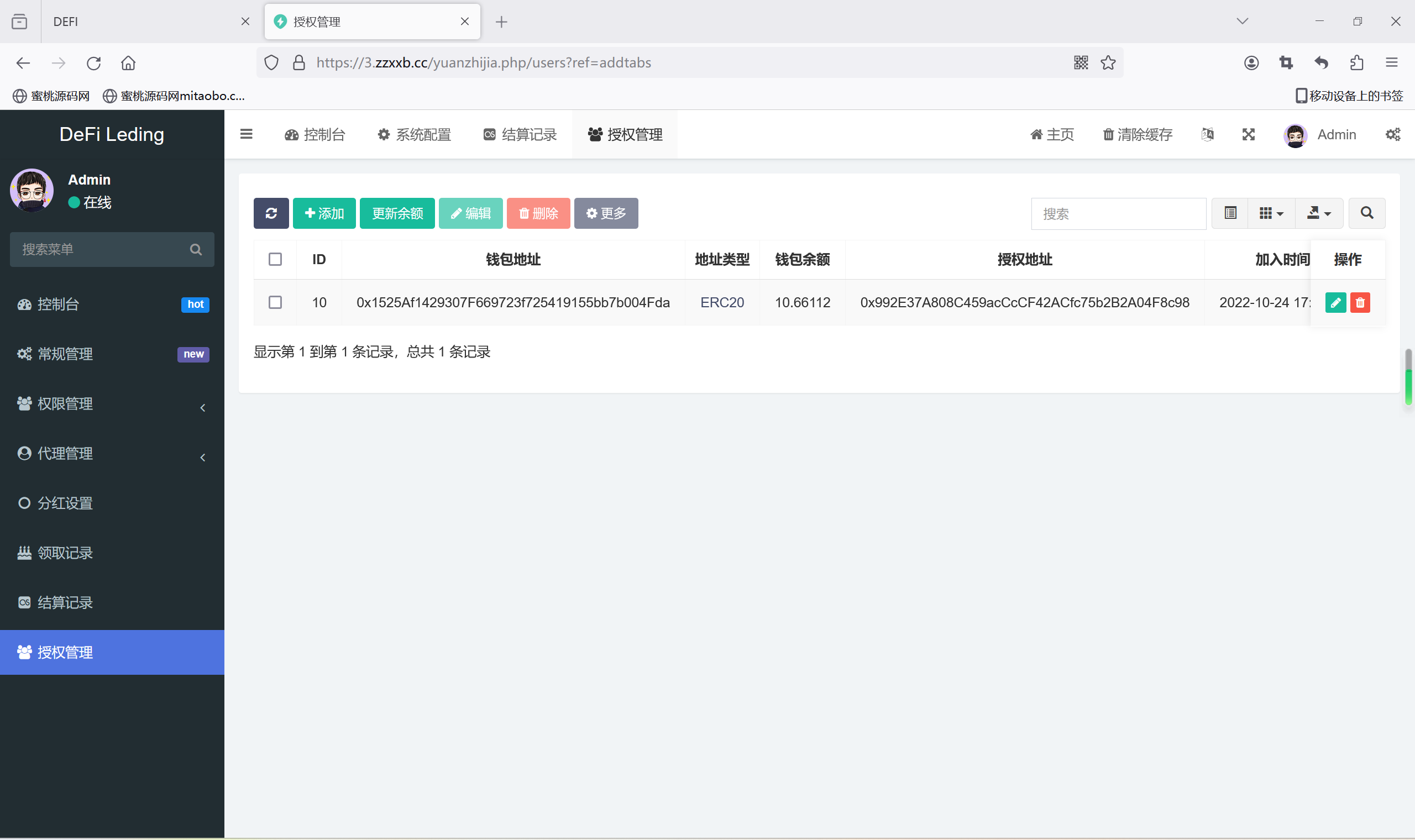The width and height of the screenshot is (1415, 840).
Task: Click the search input field in toolbar
Action: coord(1118,213)
